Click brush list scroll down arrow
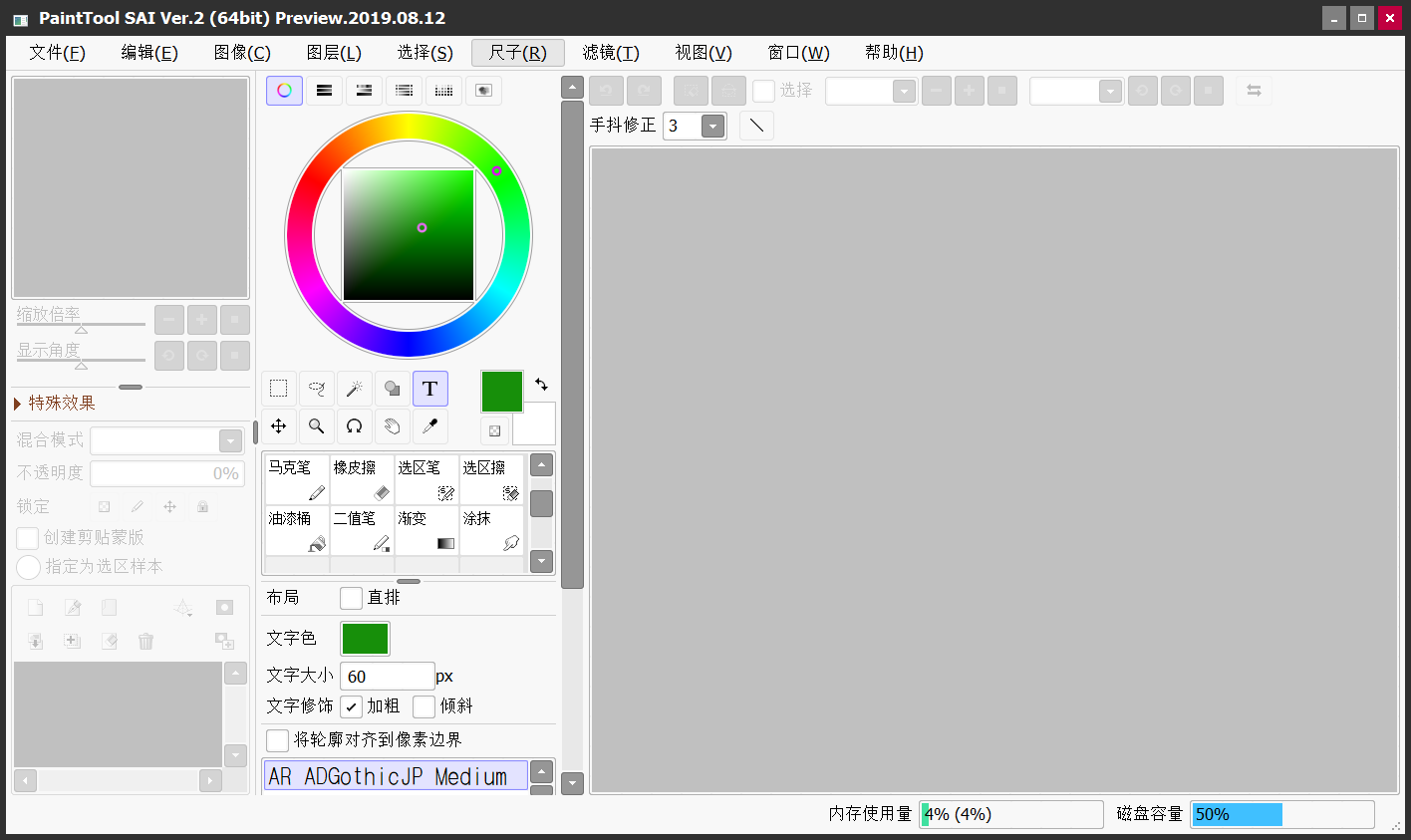The height and width of the screenshot is (840, 1411). click(x=541, y=562)
